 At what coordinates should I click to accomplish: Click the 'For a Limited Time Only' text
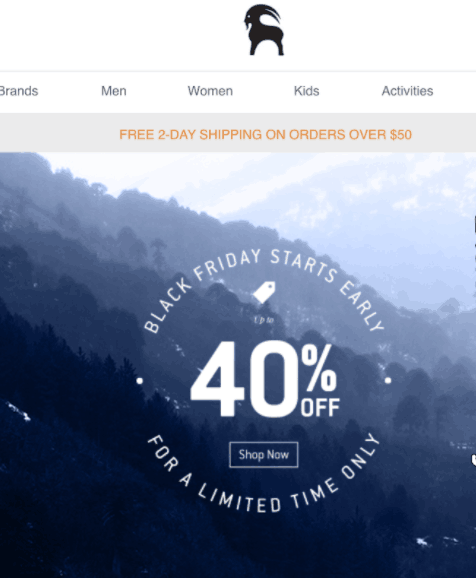pos(263,474)
